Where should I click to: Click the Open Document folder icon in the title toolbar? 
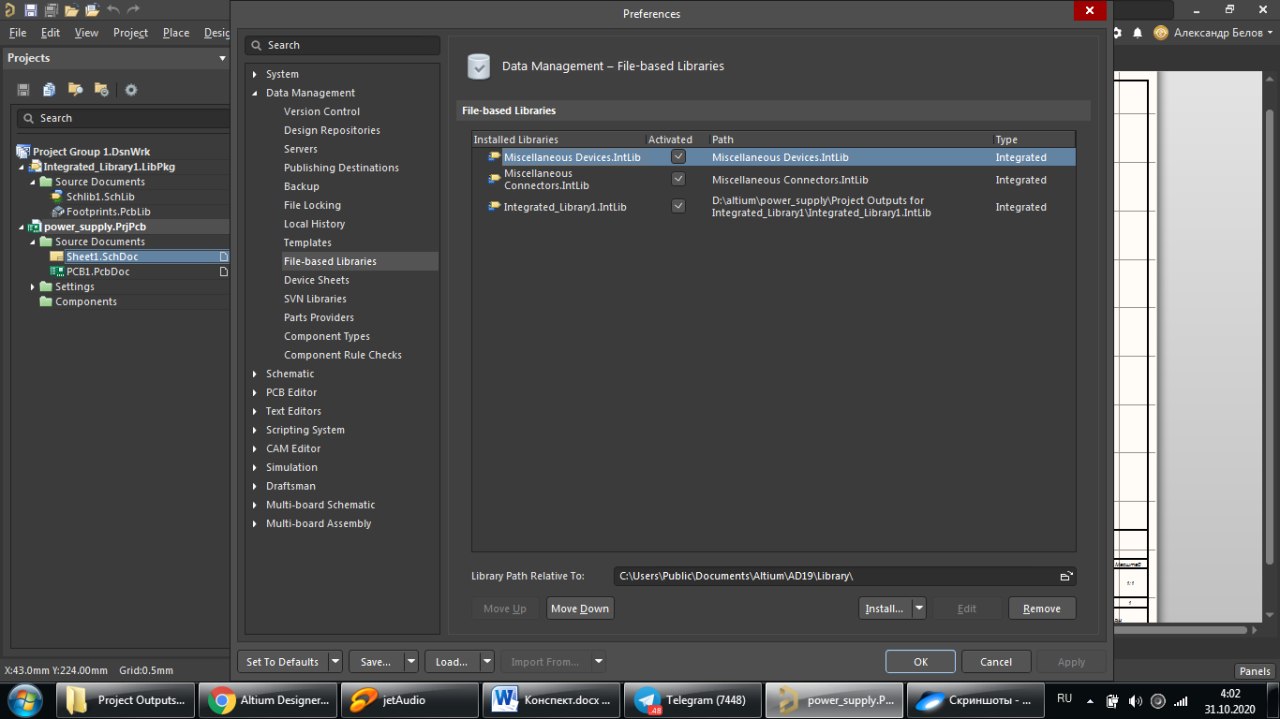71,10
